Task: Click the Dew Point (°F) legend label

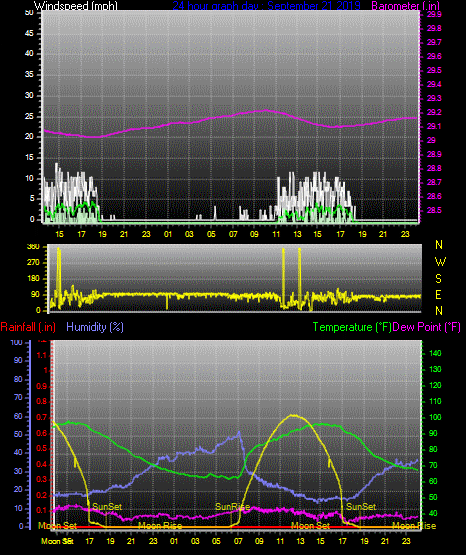Action: pyautogui.click(x=427, y=327)
